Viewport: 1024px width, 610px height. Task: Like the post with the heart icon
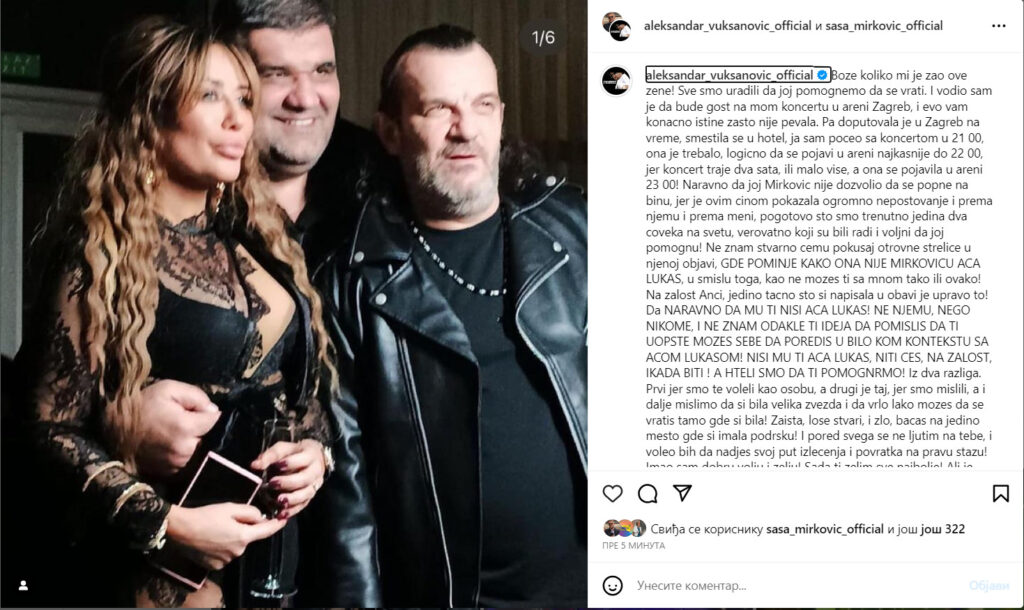[612, 493]
